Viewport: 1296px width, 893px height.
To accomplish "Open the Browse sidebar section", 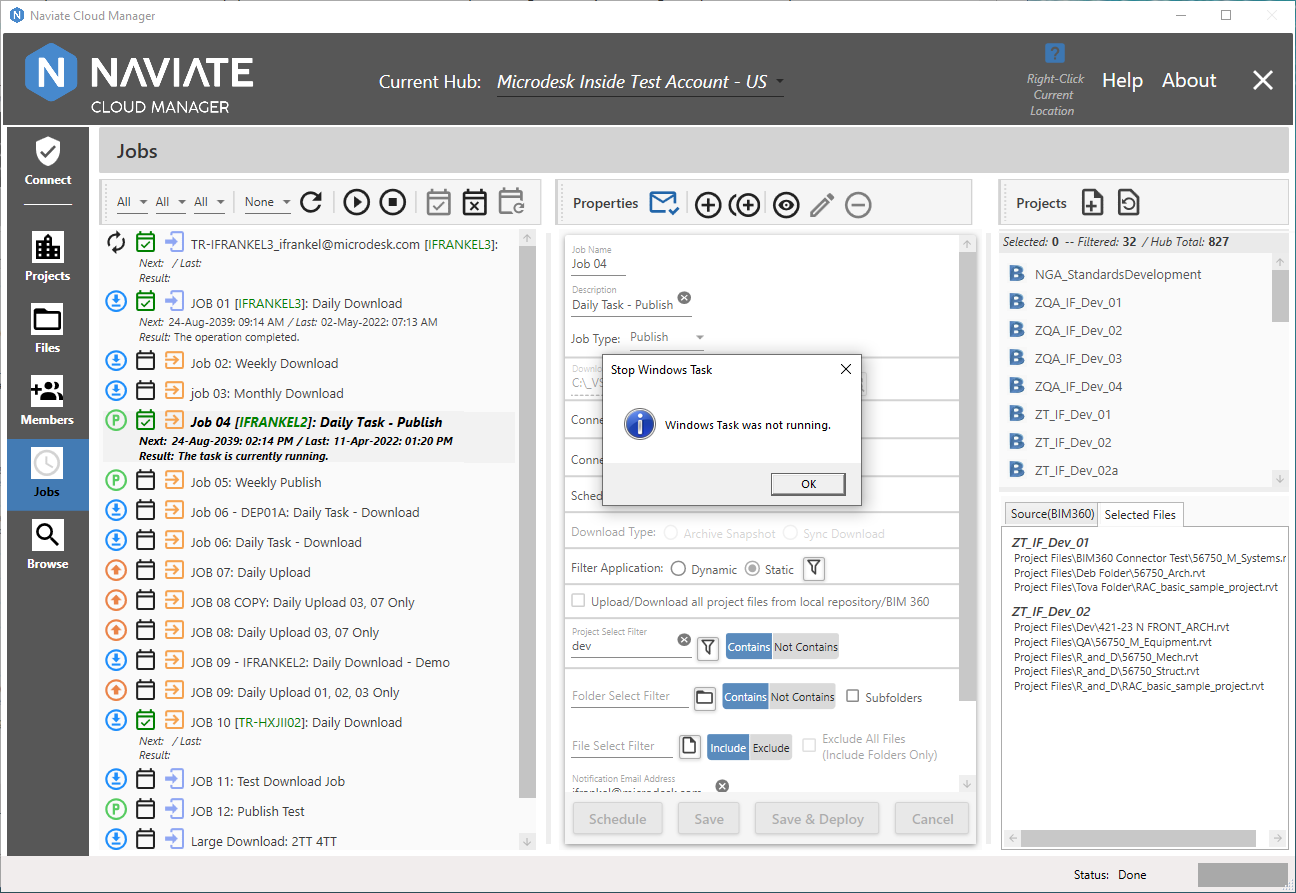I will coord(48,546).
